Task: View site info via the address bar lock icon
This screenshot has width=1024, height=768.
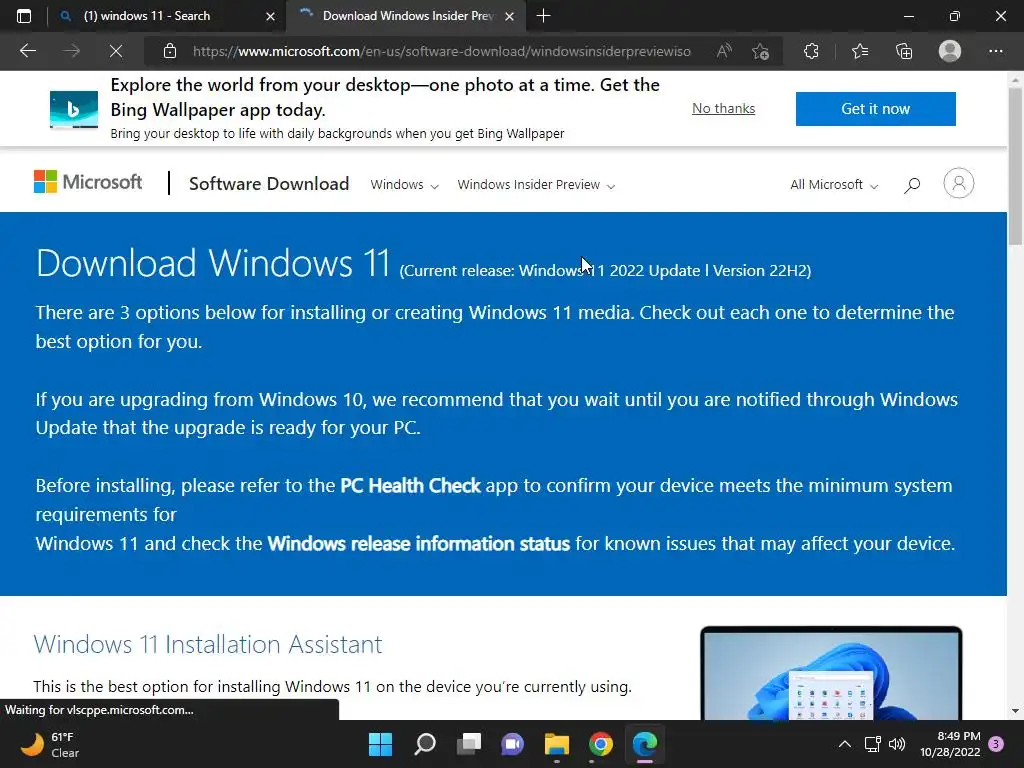Action: point(170,51)
